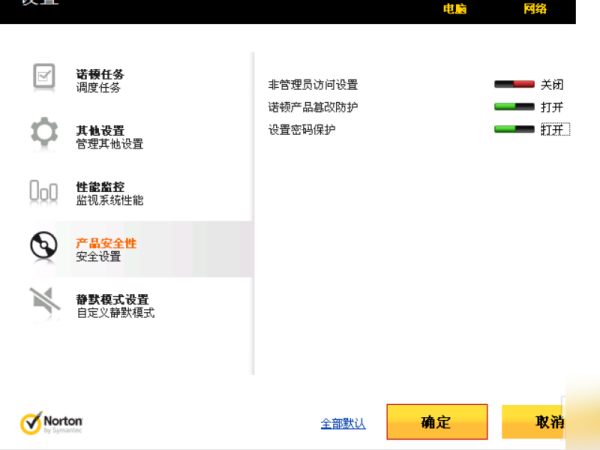Click the 全部默认 link
Screen dimensions: 600x450
pyautogui.click(x=343, y=424)
